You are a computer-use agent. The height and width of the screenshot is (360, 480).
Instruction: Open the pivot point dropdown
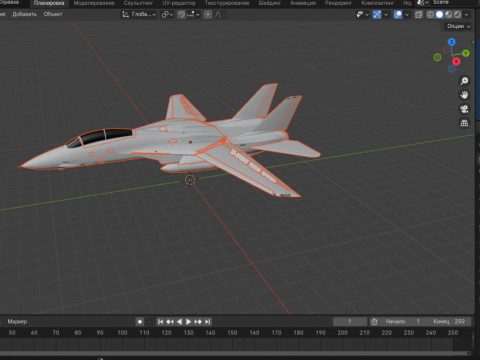point(167,15)
